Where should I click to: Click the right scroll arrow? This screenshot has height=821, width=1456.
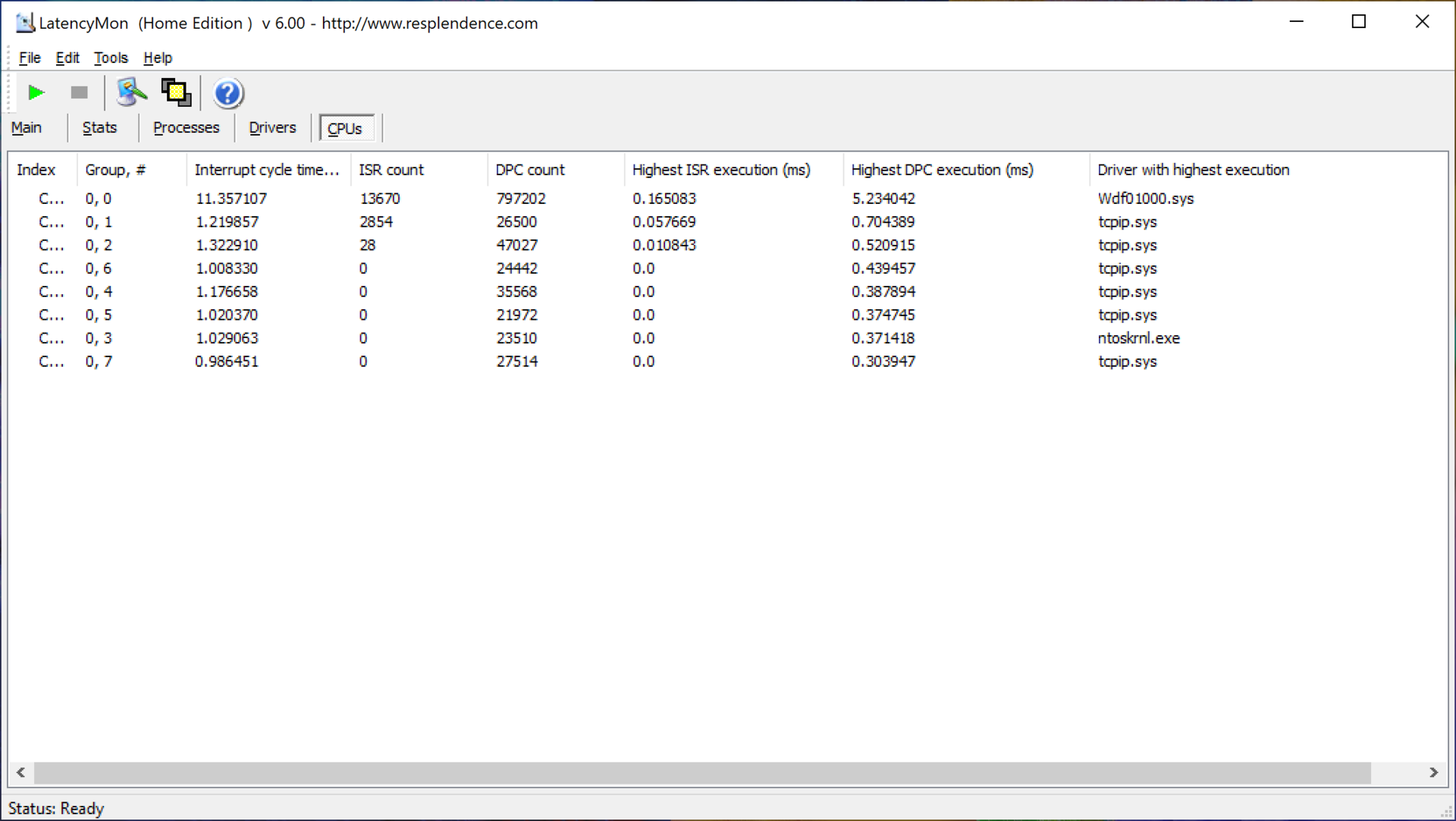(1433, 772)
